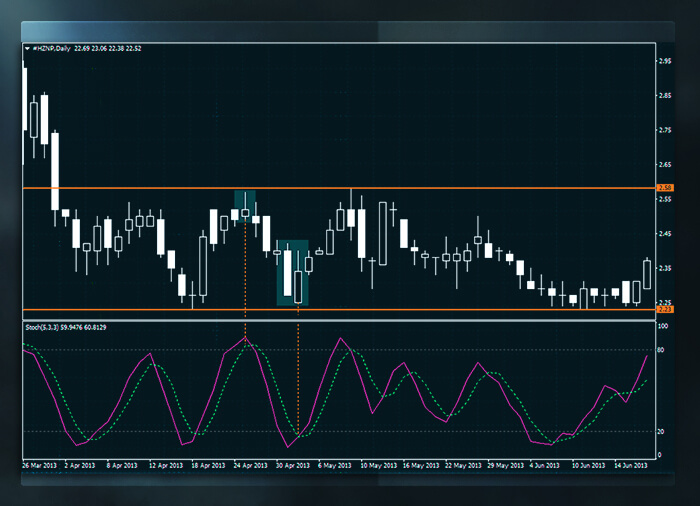Click the dropdown triangle beside #HZNP symbol
Viewport: 700px width, 506px height.
(25, 48)
